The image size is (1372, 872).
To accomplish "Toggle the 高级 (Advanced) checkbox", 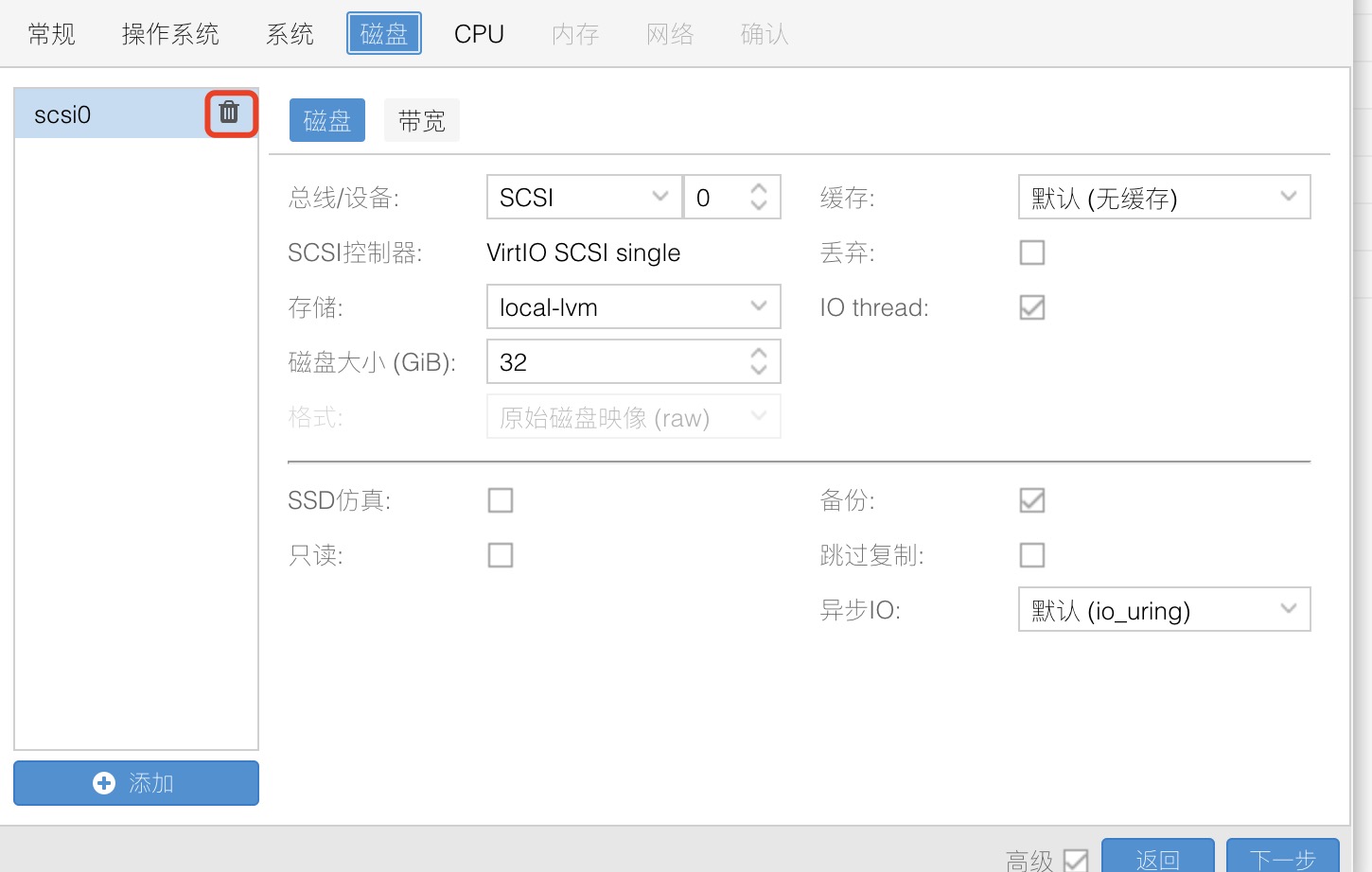I will [1075, 860].
